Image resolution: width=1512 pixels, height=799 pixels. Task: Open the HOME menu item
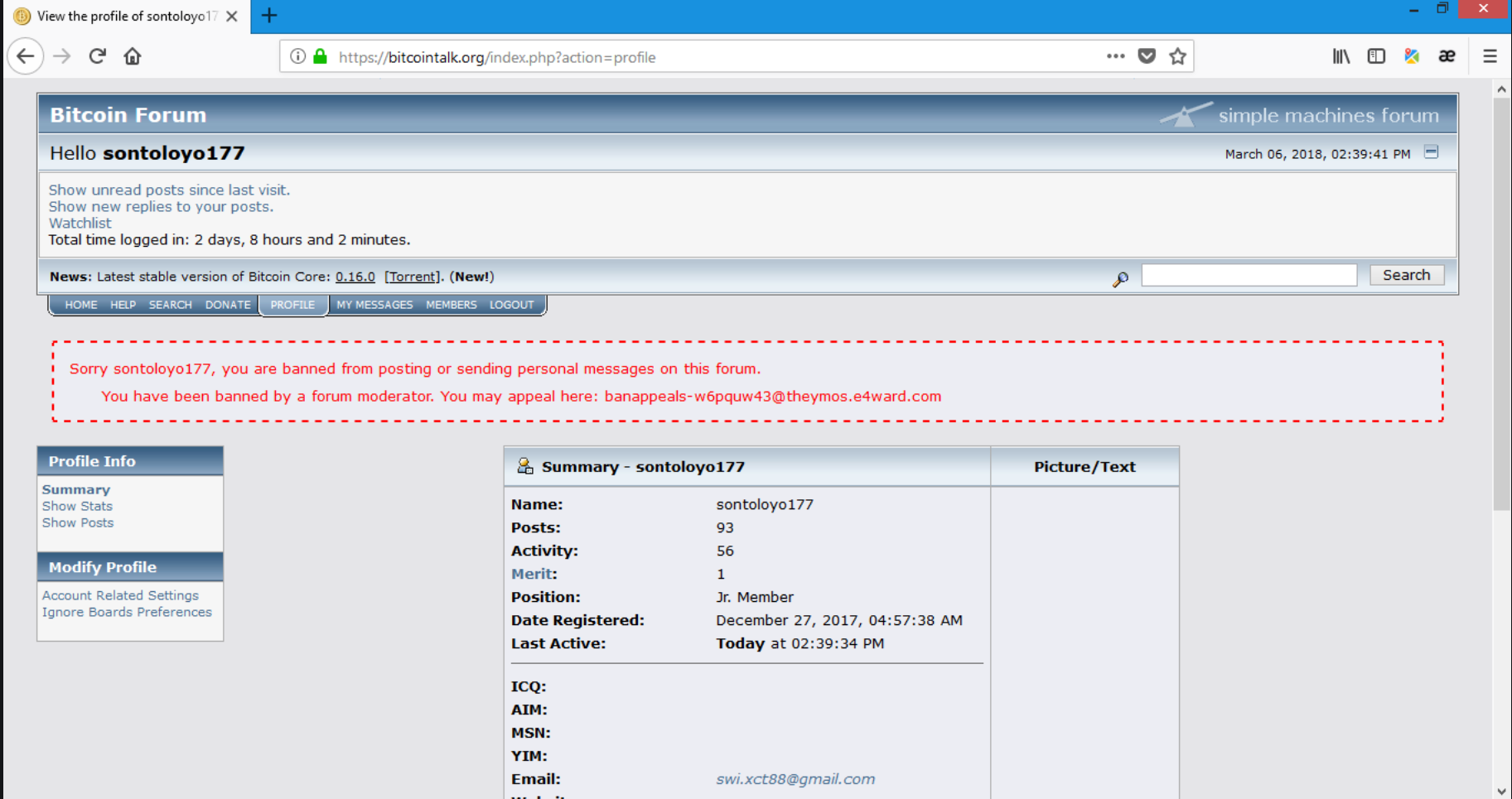click(x=81, y=305)
